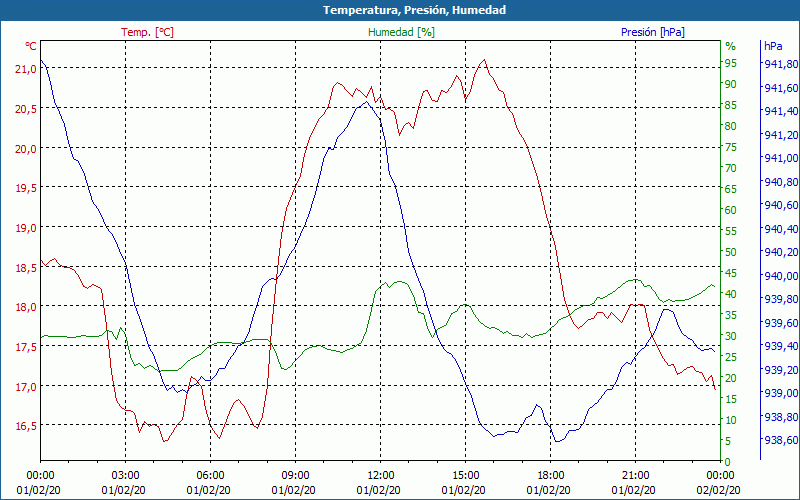Click the 16,5 temperature axis value

[26, 426]
